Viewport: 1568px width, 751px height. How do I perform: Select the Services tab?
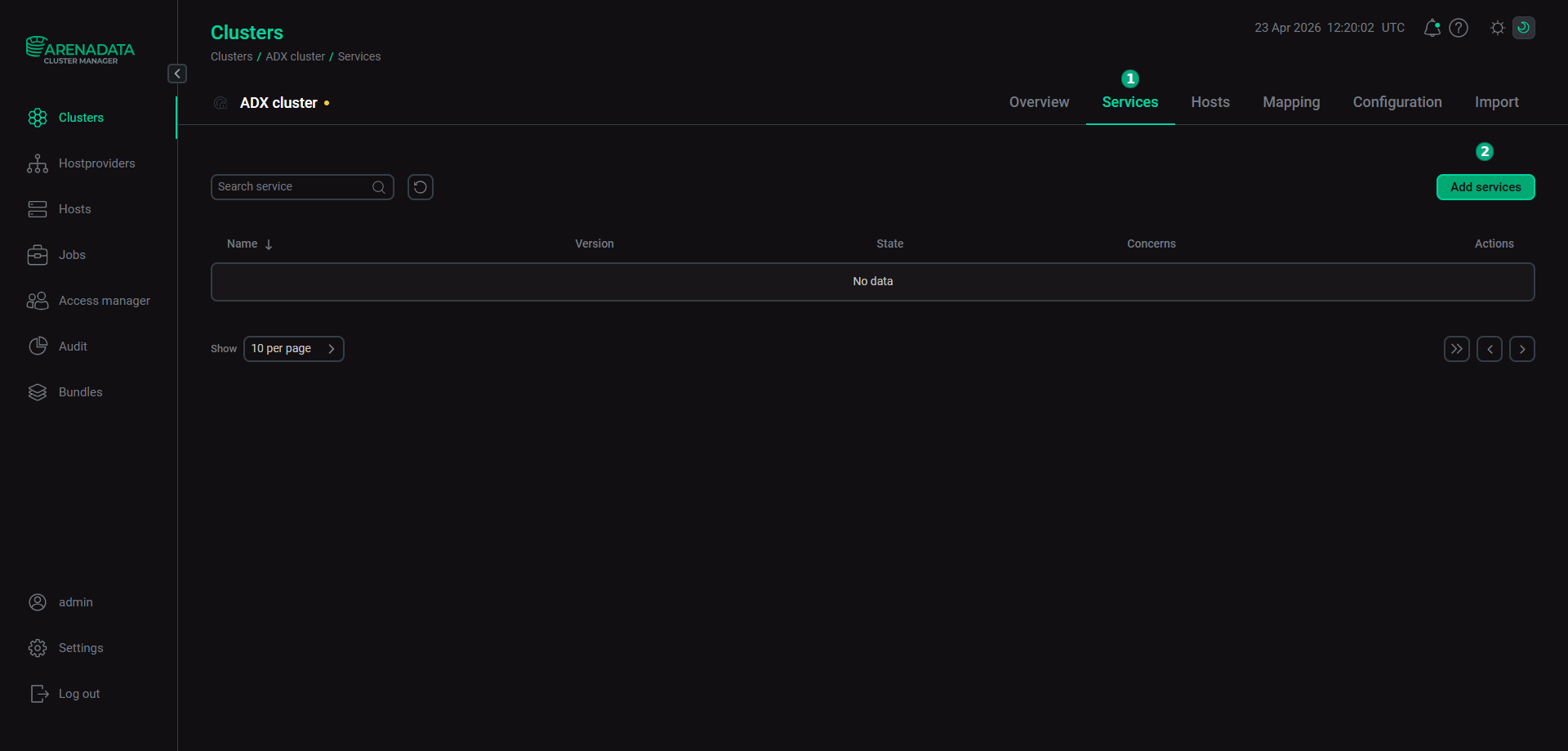[x=1130, y=102]
